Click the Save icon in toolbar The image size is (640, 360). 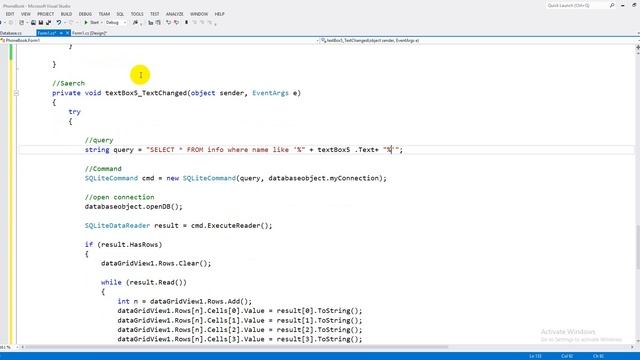(41, 22)
